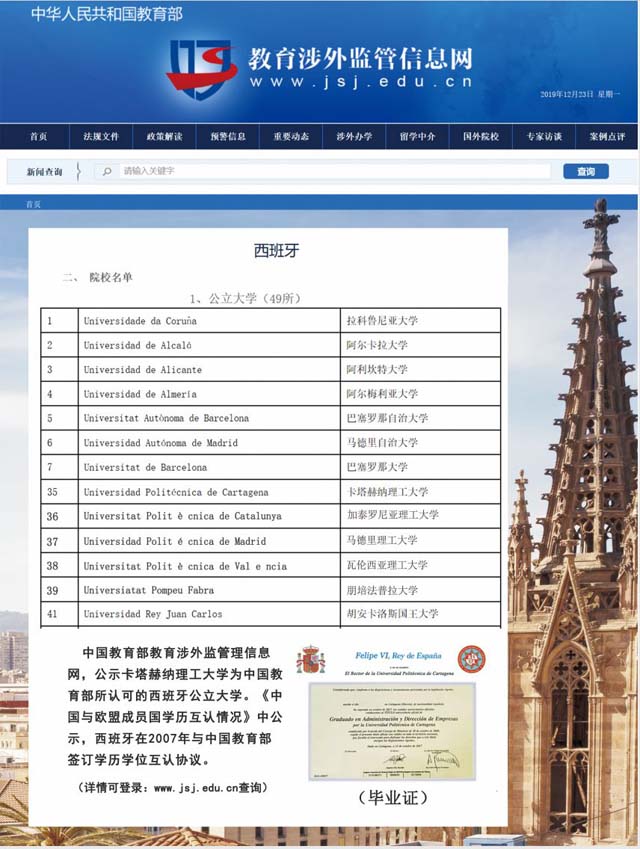
Task: Select row Universidad Politécnica de Cartagena
Action: click(270, 492)
